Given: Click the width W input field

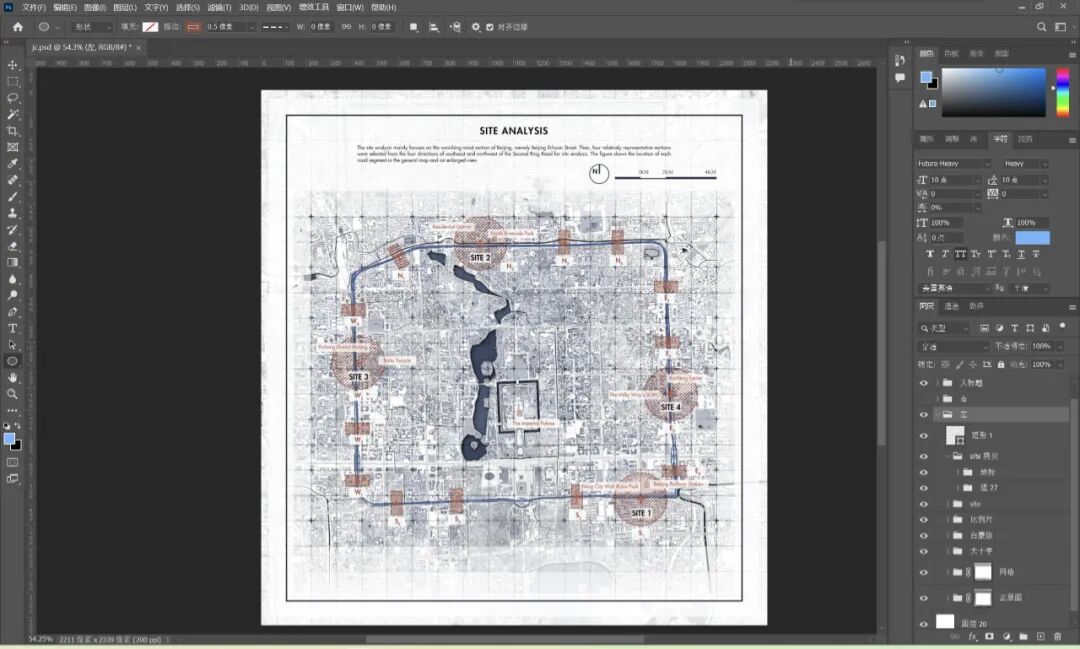Looking at the screenshot, I should pos(320,27).
